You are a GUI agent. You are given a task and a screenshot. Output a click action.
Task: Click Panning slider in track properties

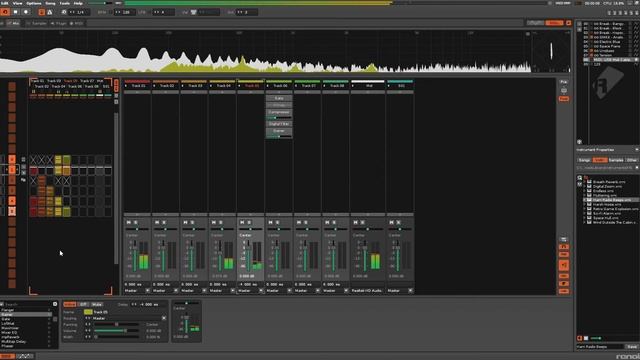pyautogui.click(x=116, y=324)
